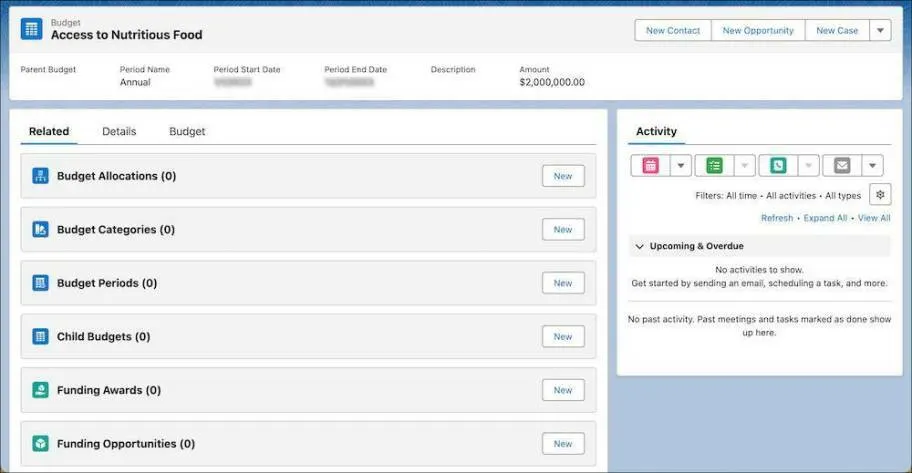Screen dimensions: 912x473
Task: Add New Budget Allocation
Action: 563,176
